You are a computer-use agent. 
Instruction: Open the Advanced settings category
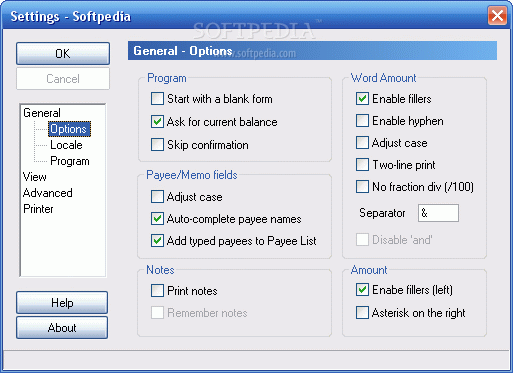coord(48,193)
